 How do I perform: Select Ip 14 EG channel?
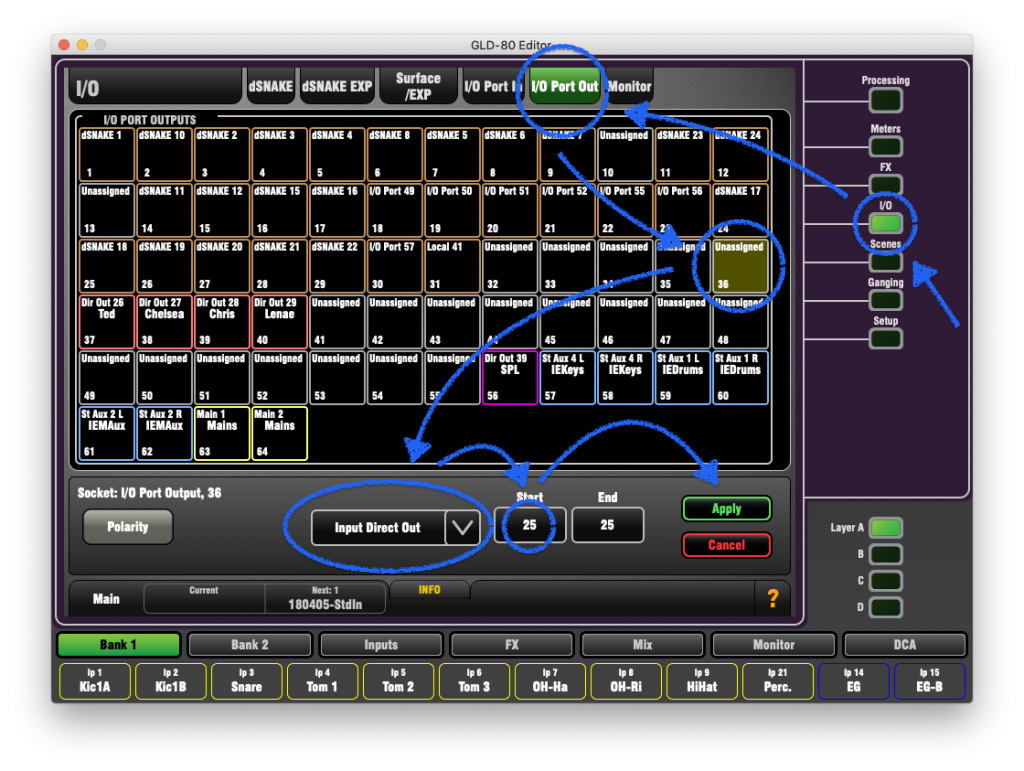854,681
